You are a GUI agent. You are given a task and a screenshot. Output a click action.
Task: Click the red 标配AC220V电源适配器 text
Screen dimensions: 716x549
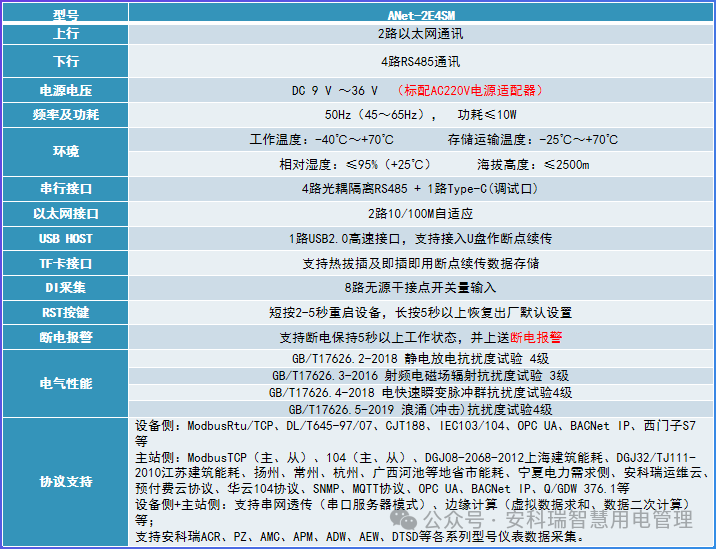[x=473, y=89]
